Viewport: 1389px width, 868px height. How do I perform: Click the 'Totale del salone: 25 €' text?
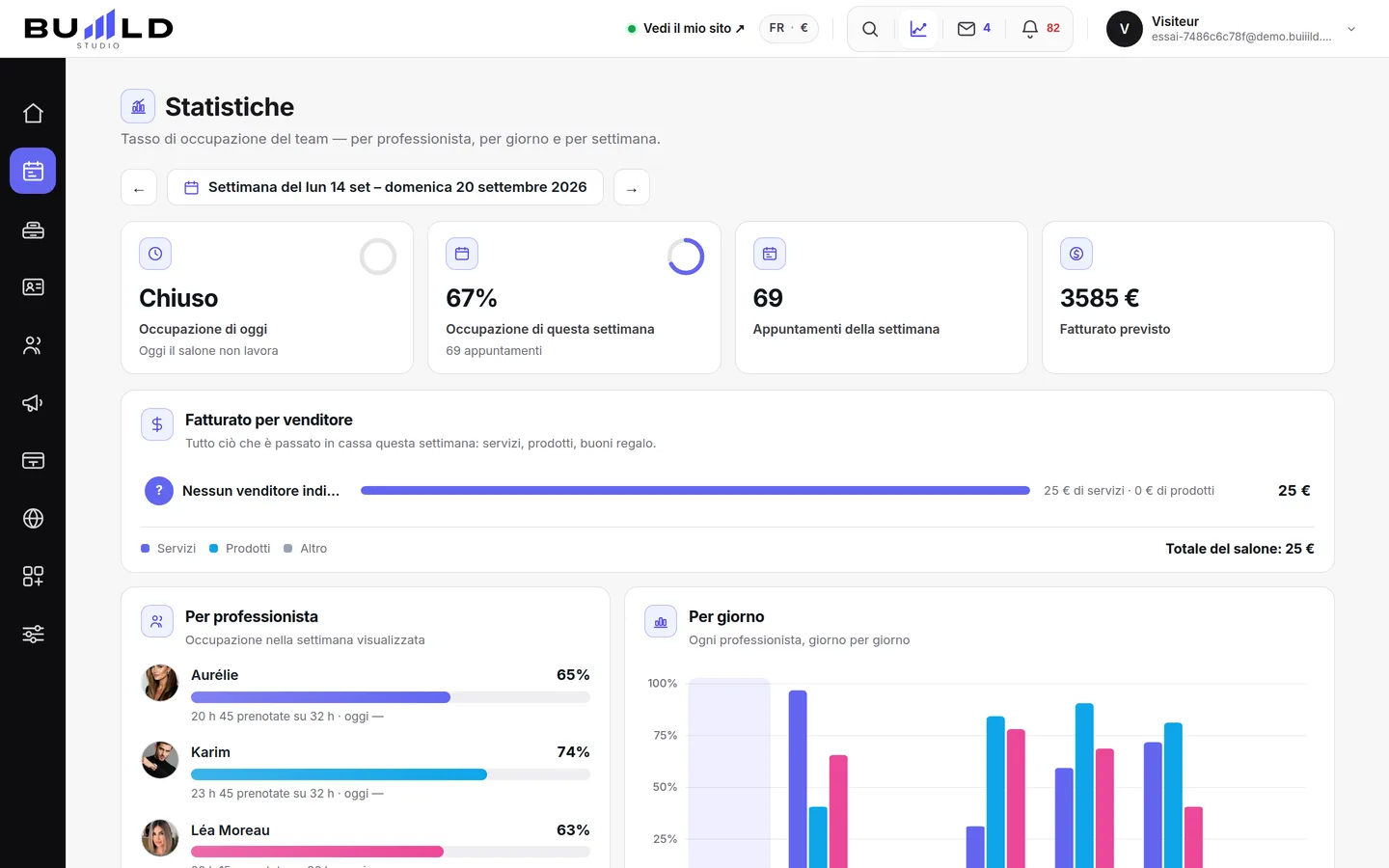tap(1239, 549)
